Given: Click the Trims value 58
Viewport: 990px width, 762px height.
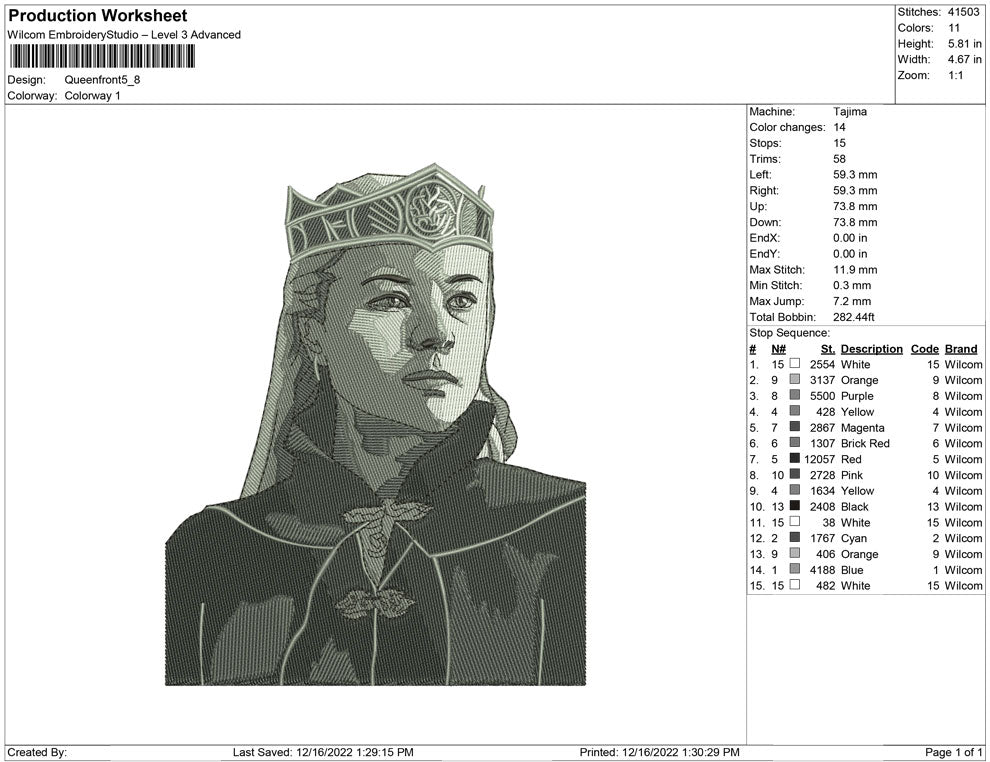Looking at the screenshot, I should click(839, 158).
